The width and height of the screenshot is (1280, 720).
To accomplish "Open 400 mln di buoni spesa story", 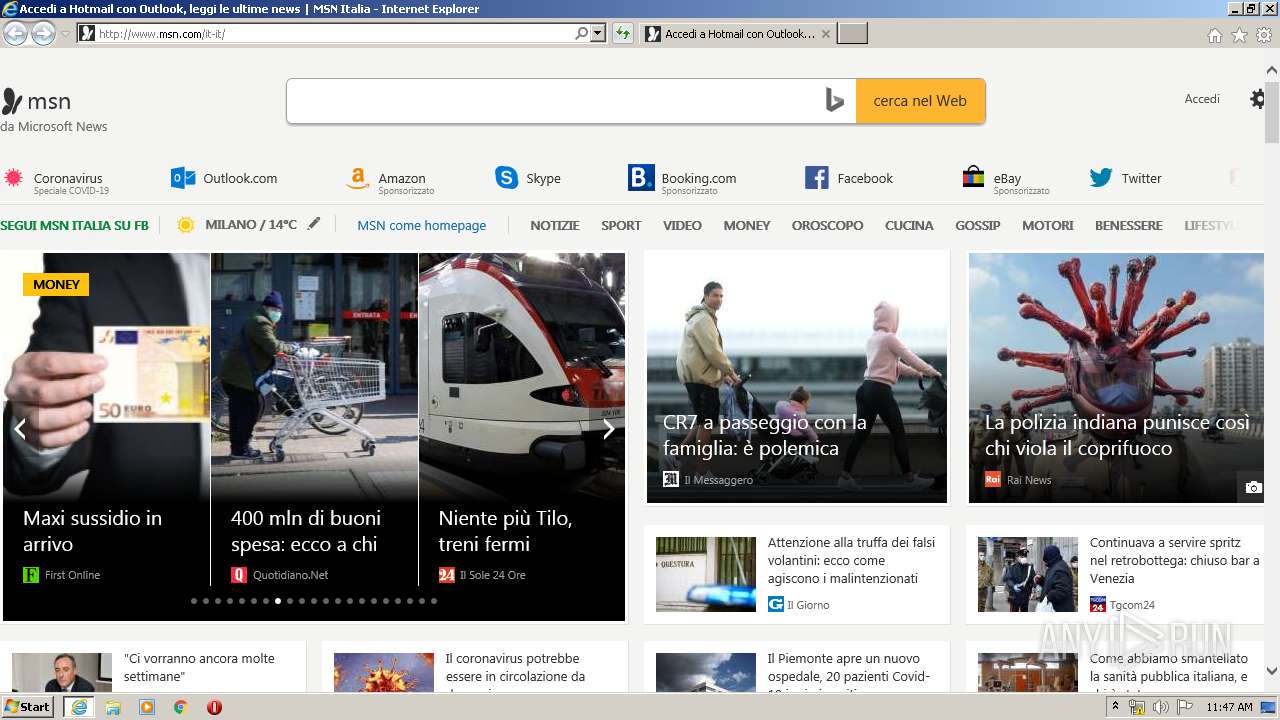I will pyautogui.click(x=306, y=531).
